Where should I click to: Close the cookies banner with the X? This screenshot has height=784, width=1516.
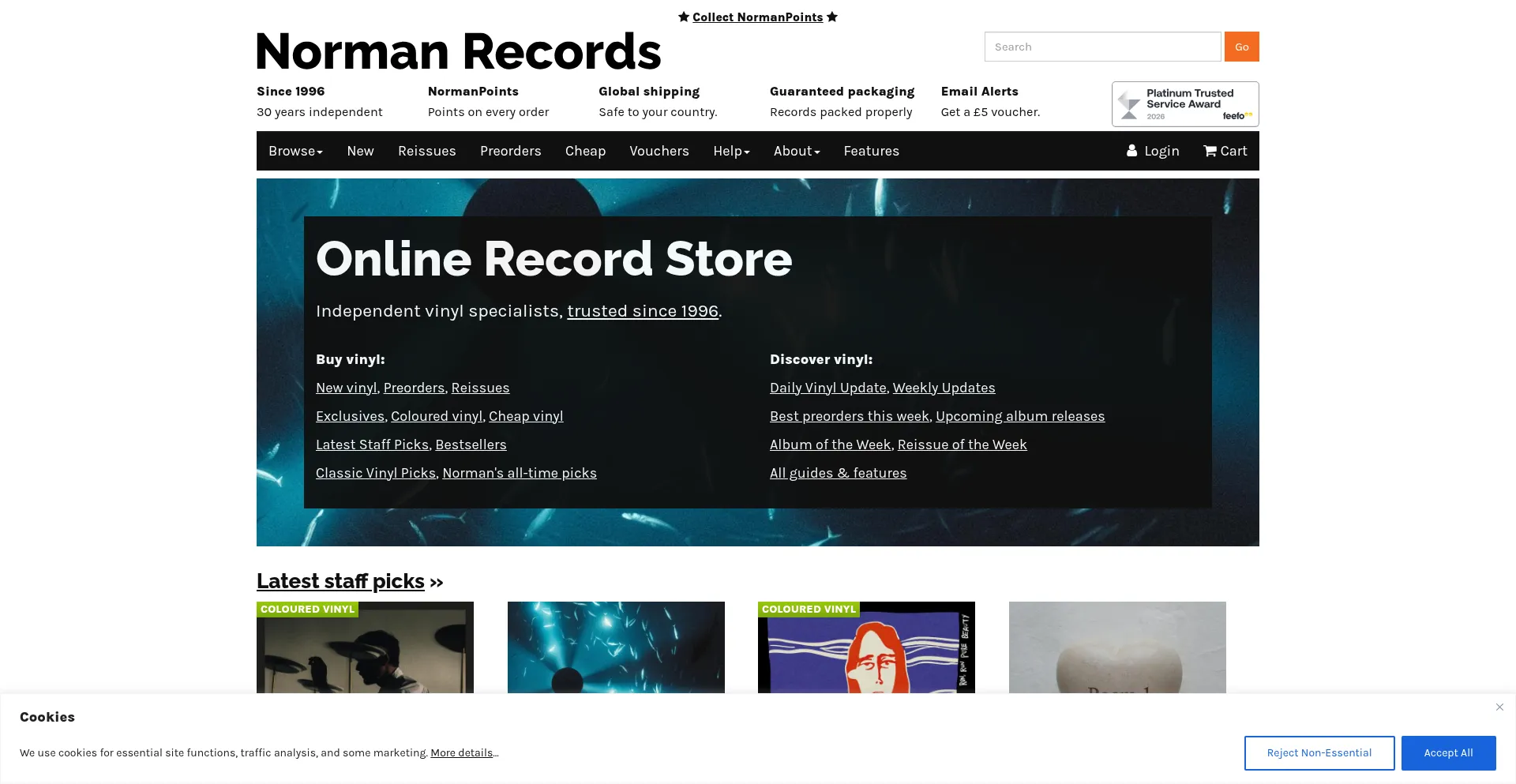click(x=1499, y=707)
